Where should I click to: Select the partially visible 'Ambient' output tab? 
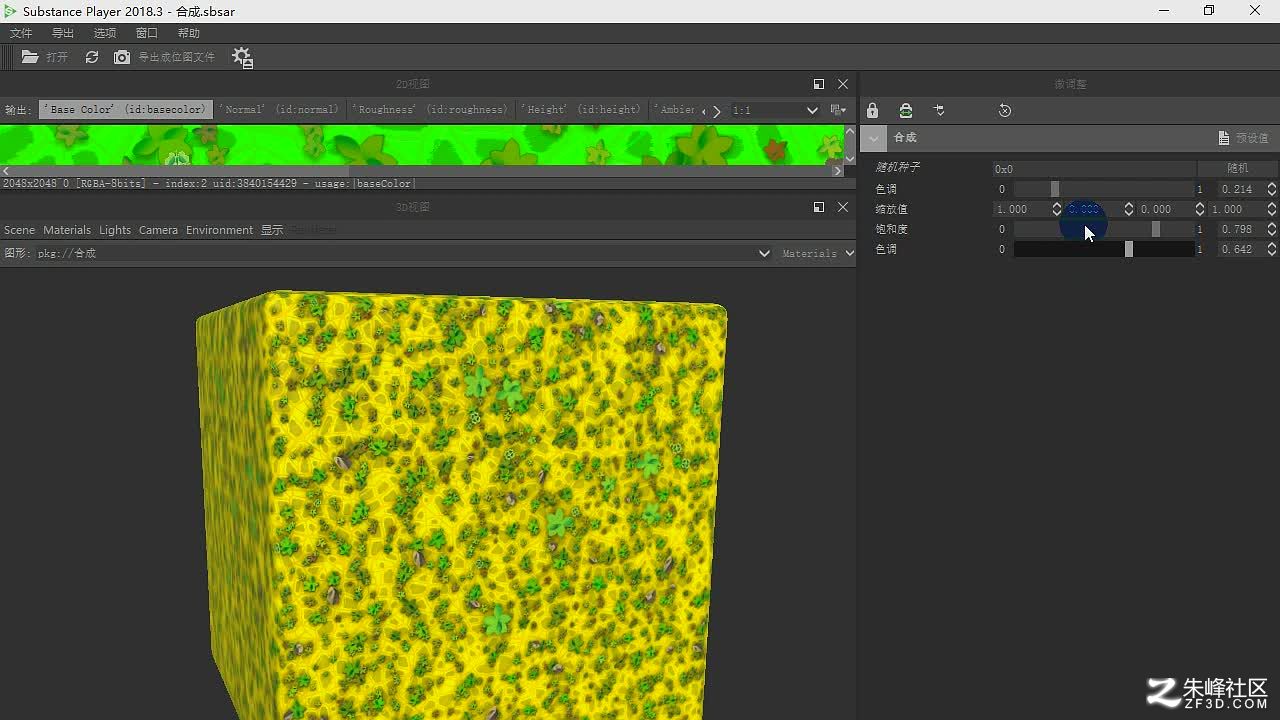pos(674,110)
